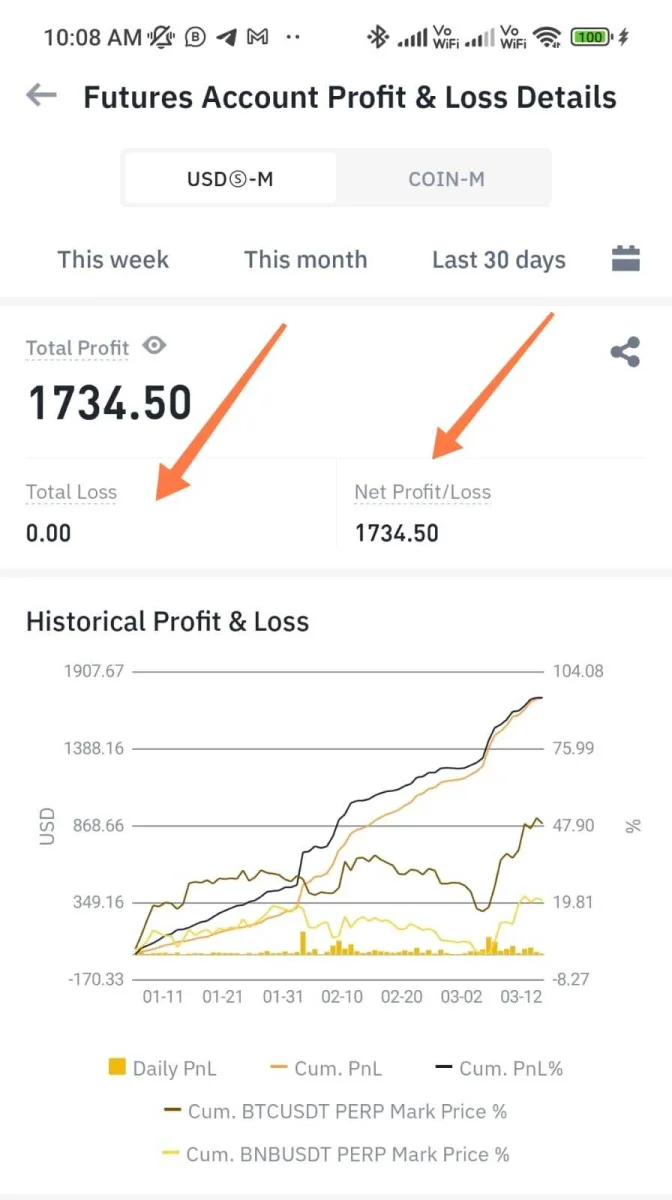Open the calendar date picker icon
This screenshot has width=672, height=1200.
pyautogui.click(x=625, y=259)
